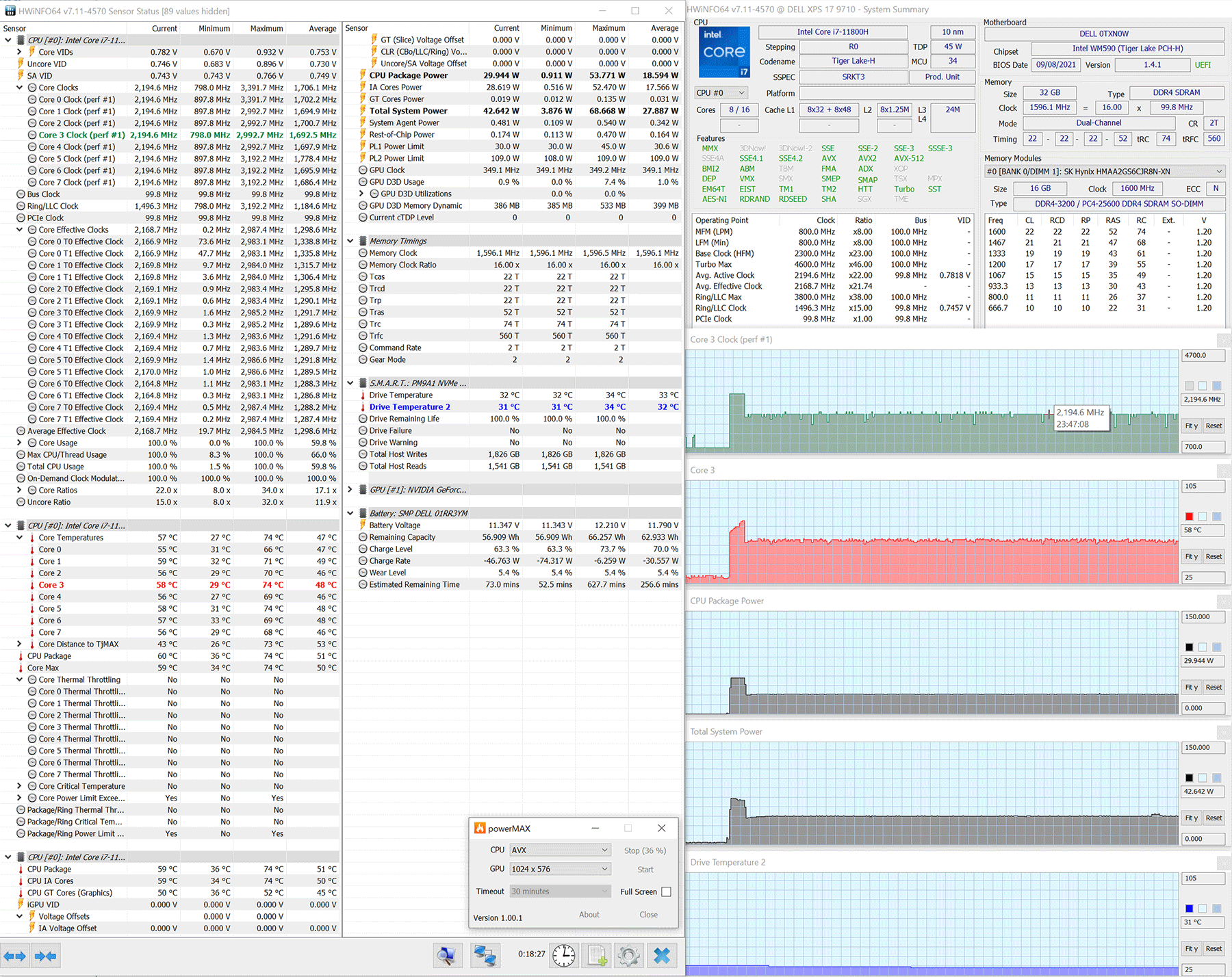The width and height of the screenshot is (1232, 977).
Task: Click the circle icon beside Total CPU Usage row
Action: tap(21, 467)
